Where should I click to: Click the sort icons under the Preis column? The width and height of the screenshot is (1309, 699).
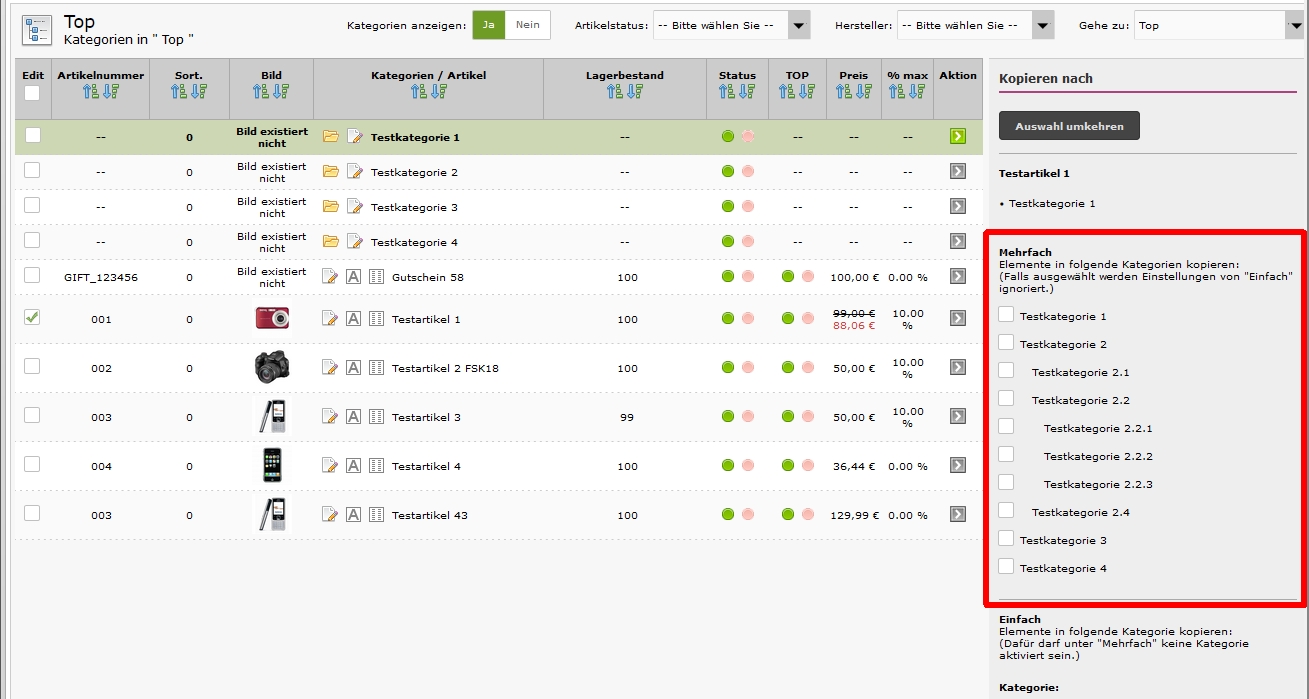pos(853,92)
